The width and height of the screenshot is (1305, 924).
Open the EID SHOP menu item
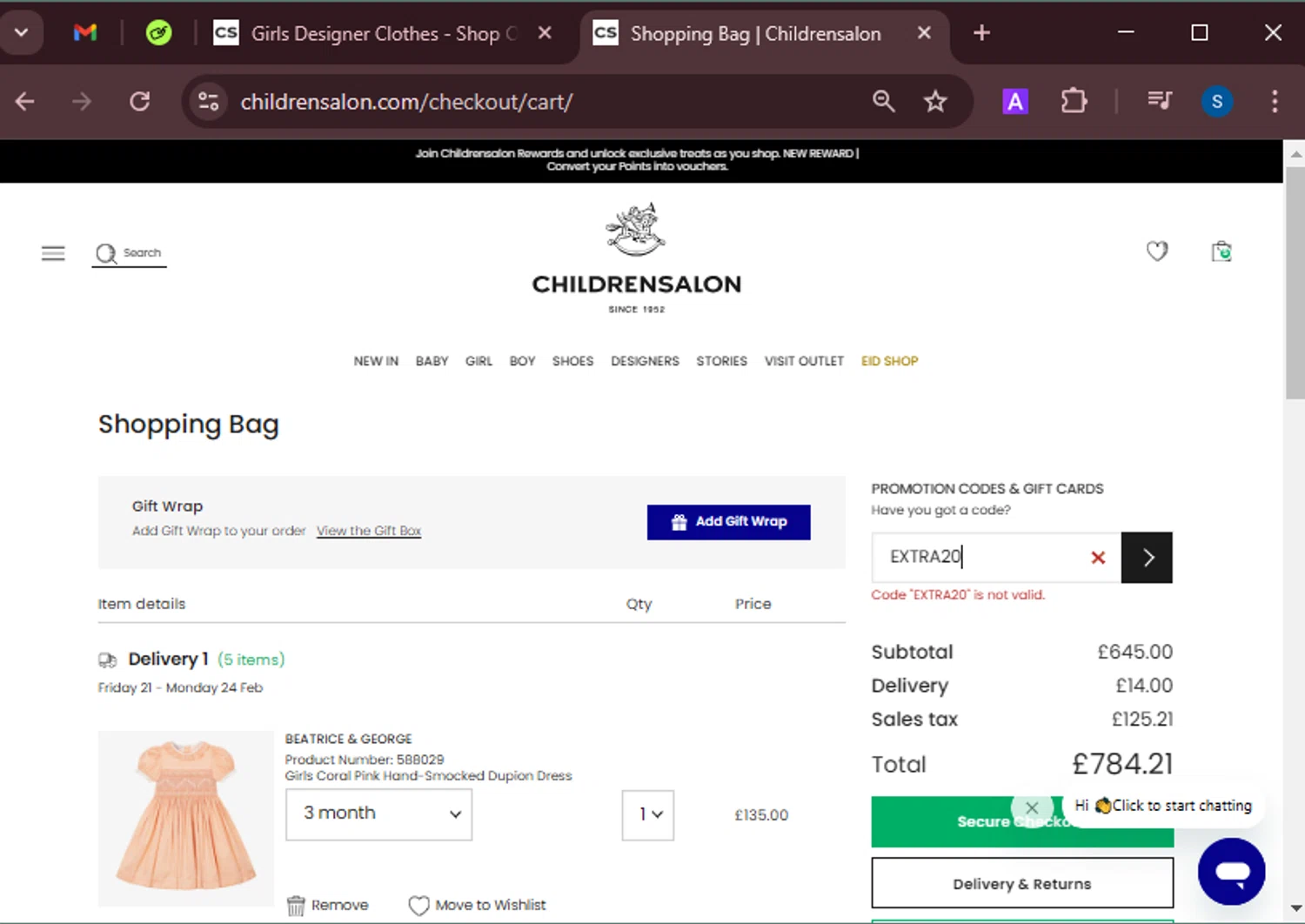tap(889, 361)
